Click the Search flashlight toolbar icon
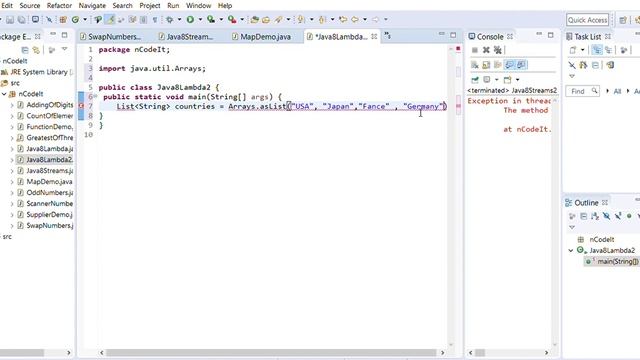 pyautogui.click(x=278, y=19)
